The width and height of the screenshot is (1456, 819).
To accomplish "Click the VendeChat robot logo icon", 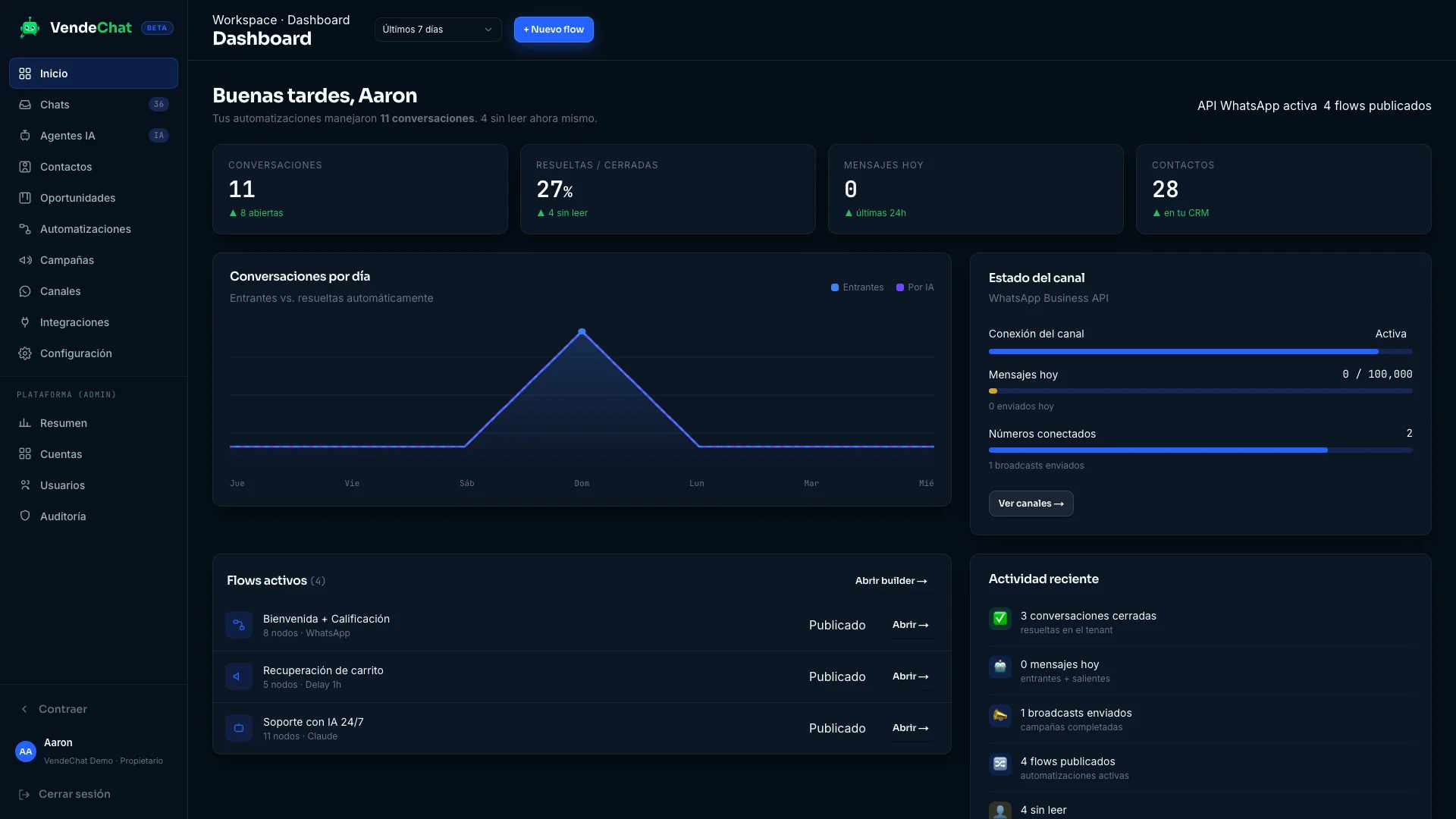I will [x=30, y=28].
